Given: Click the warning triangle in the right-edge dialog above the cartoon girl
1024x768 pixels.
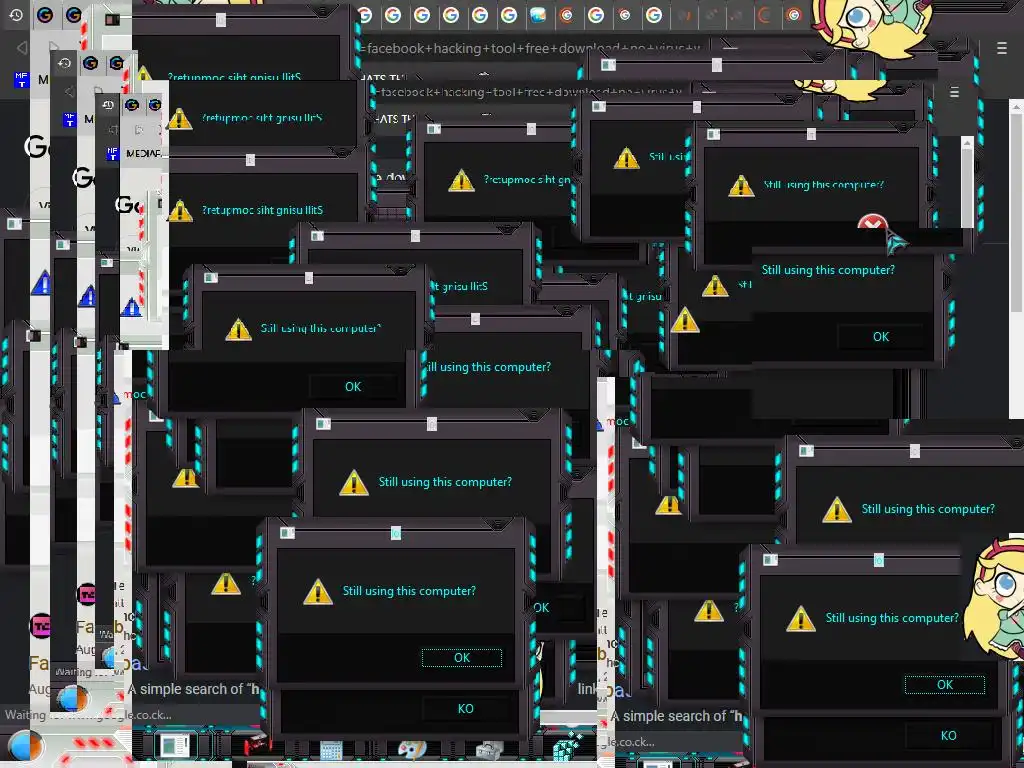Looking at the screenshot, I should click(837, 510).
